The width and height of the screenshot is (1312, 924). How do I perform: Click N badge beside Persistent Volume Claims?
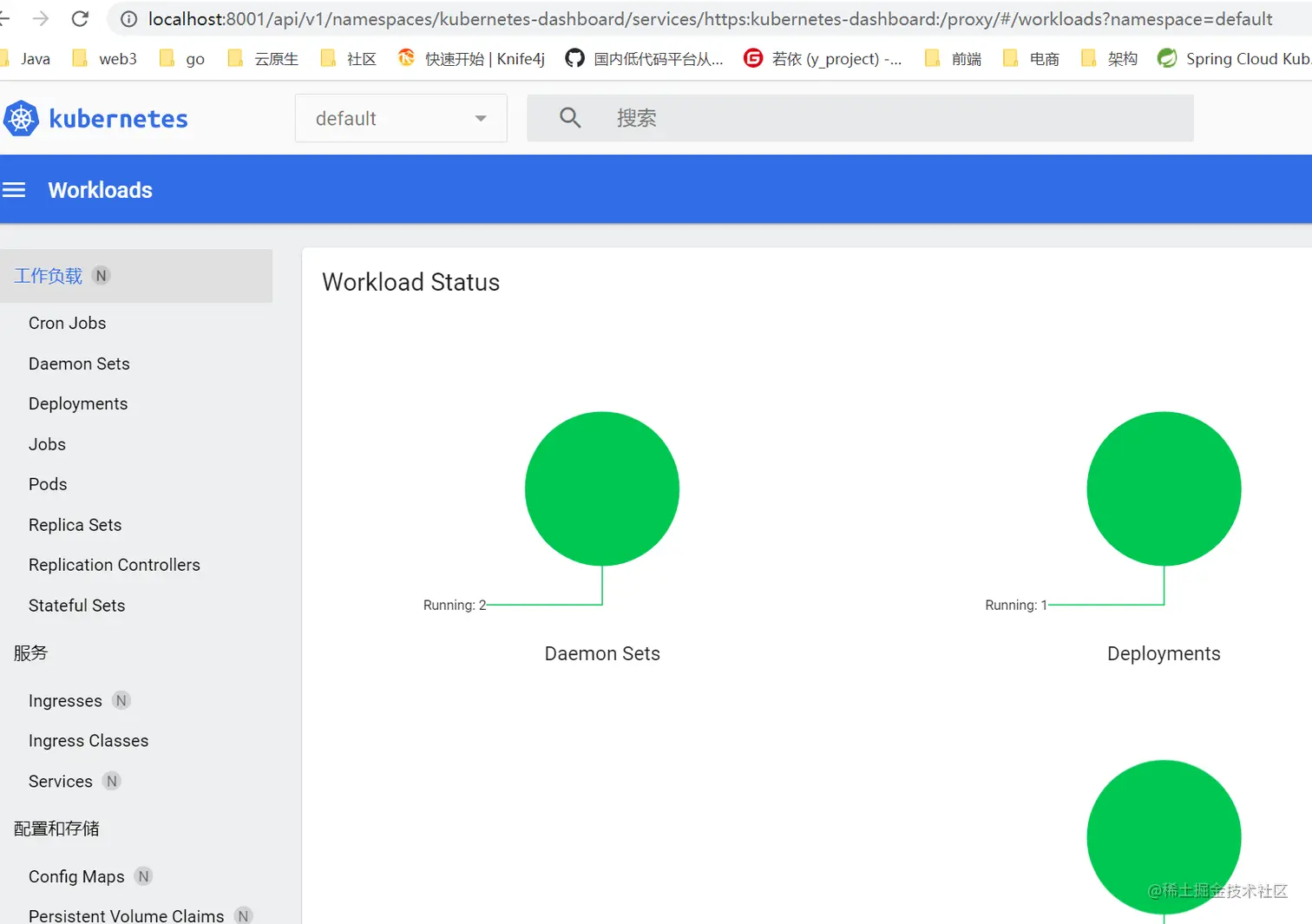[x=244, y=915]
